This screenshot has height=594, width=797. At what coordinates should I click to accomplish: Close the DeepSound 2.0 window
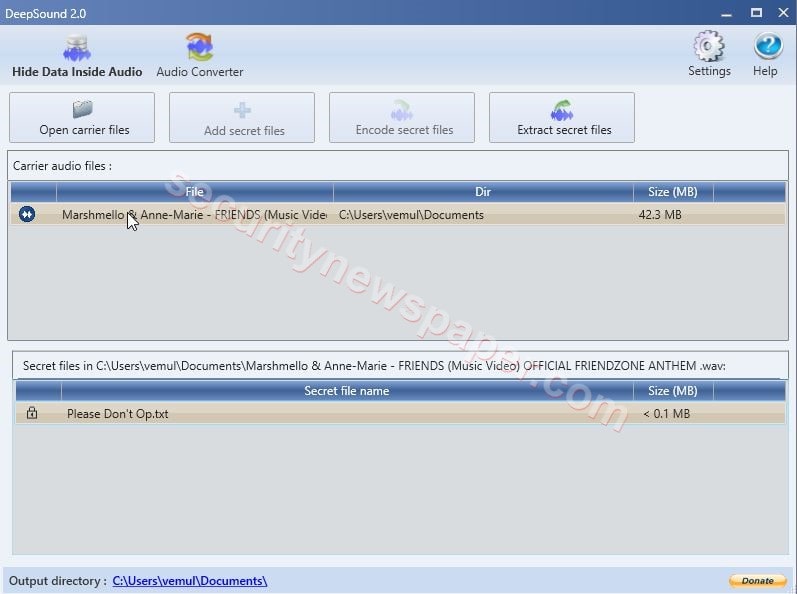point(783,13)
